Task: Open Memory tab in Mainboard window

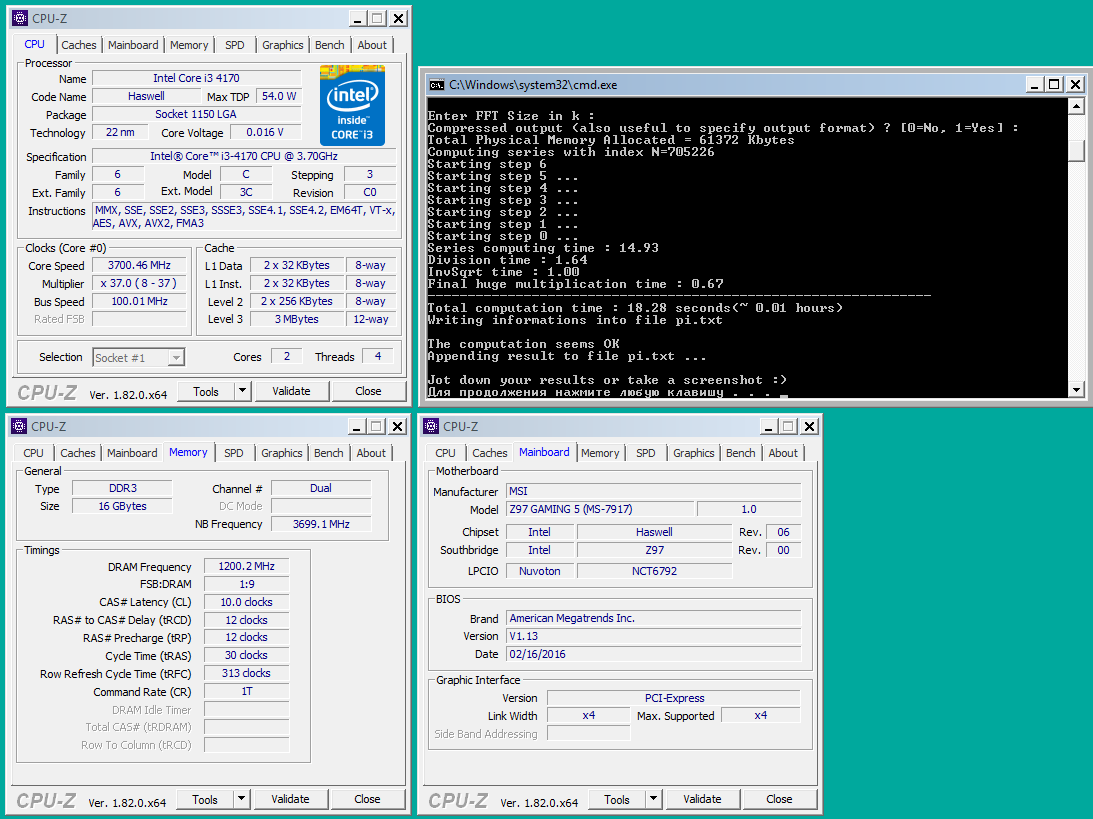Action: (x=600, y=452)
